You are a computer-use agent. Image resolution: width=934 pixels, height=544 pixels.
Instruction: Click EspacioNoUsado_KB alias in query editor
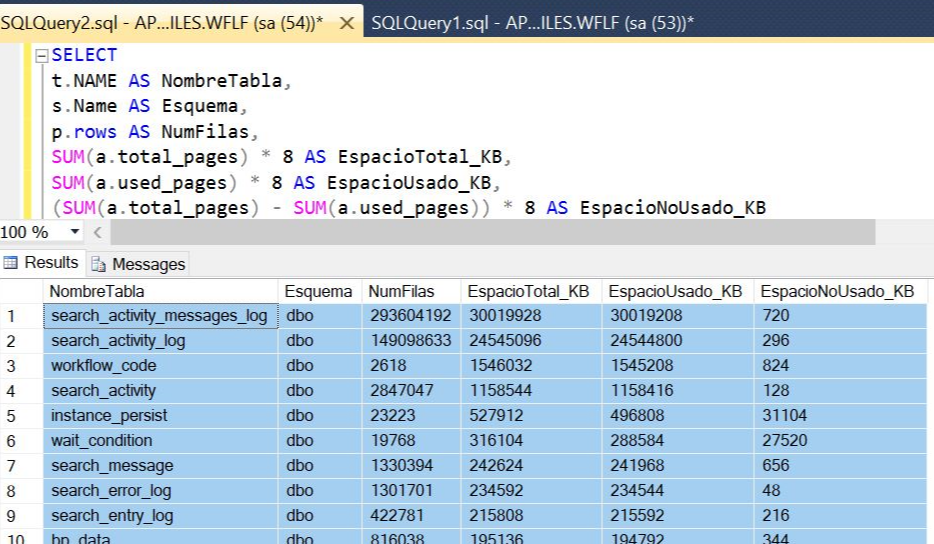[673, 208]
